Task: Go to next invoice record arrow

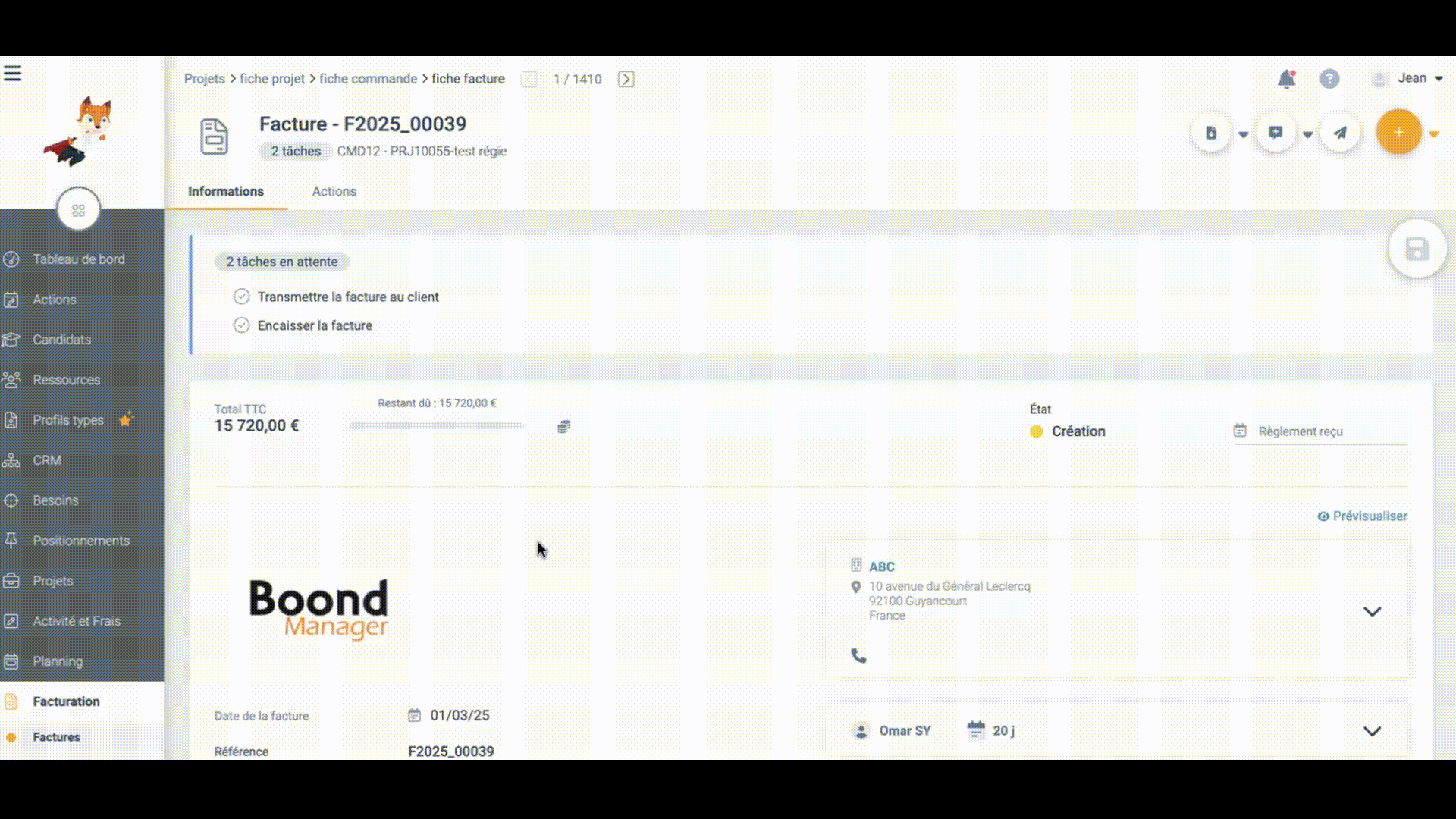Action: [626, 79]
